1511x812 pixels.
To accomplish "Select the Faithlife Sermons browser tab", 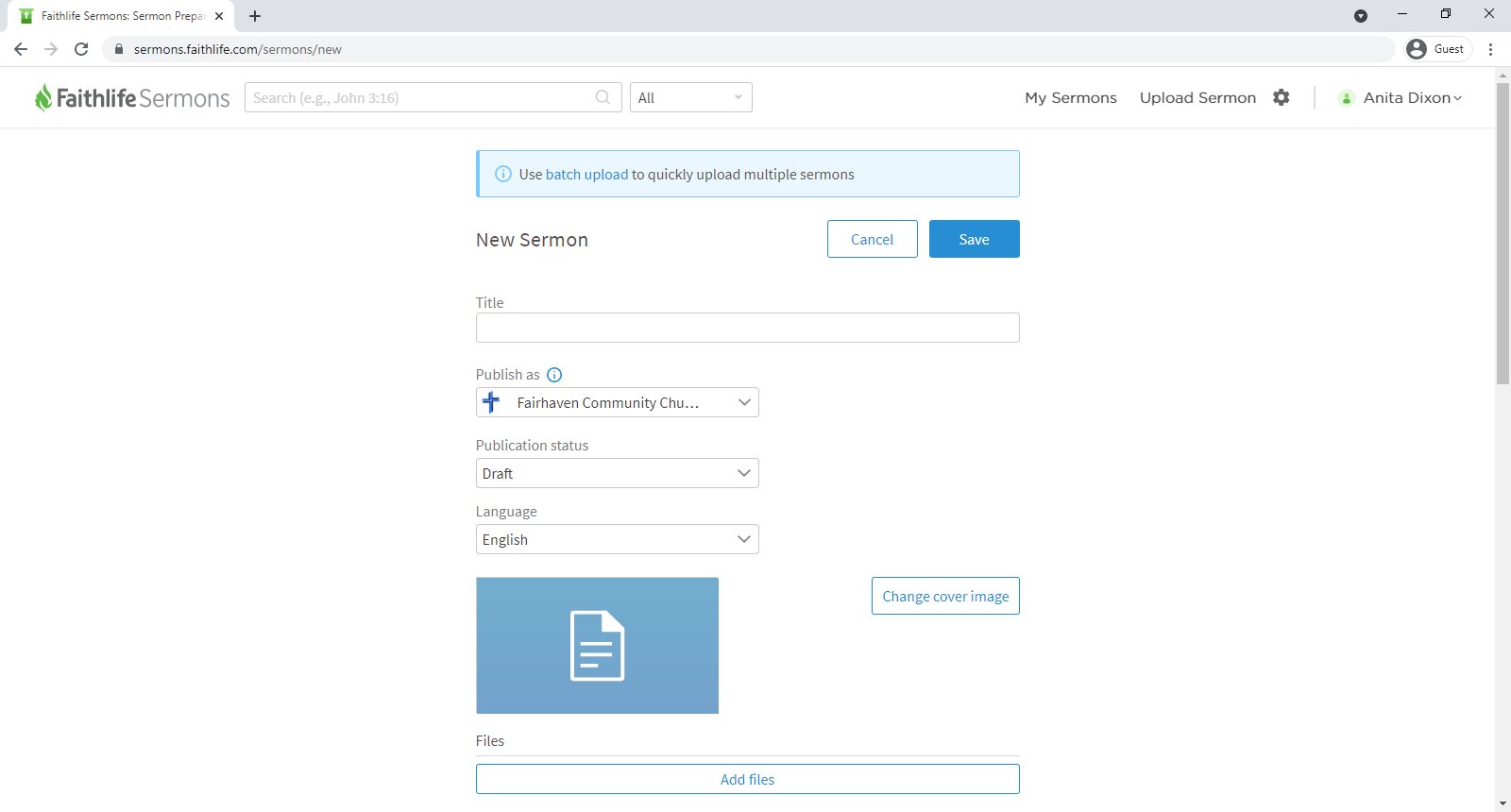I will [x=123, y=16].
